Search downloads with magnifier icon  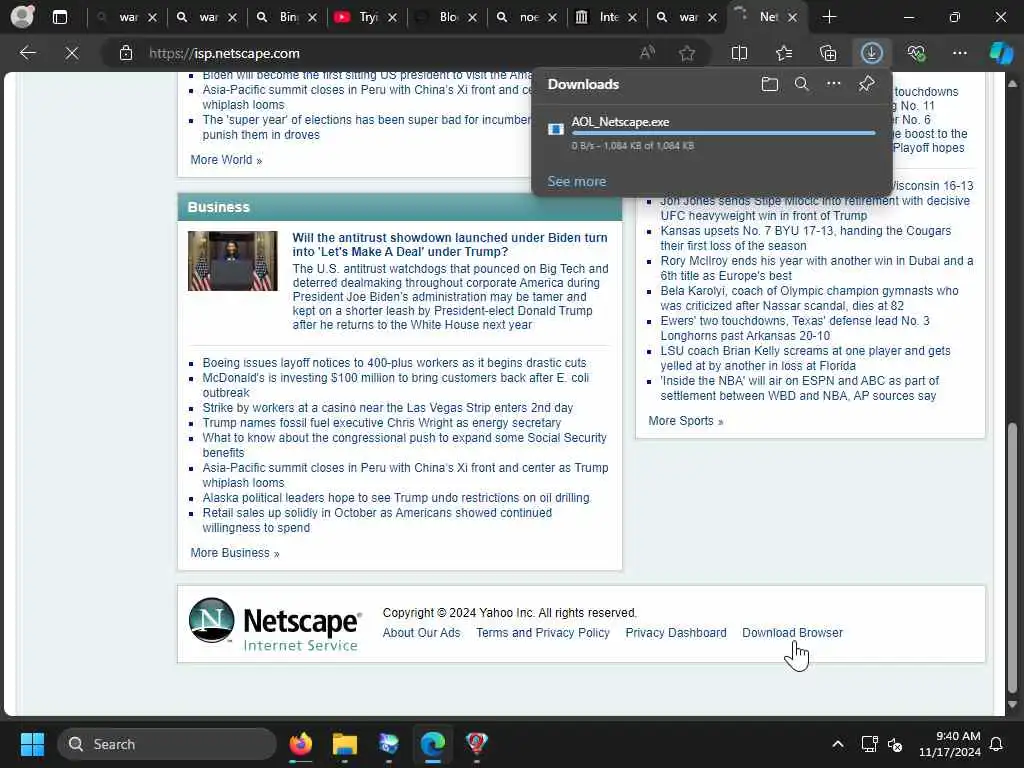tap(801, 84)
